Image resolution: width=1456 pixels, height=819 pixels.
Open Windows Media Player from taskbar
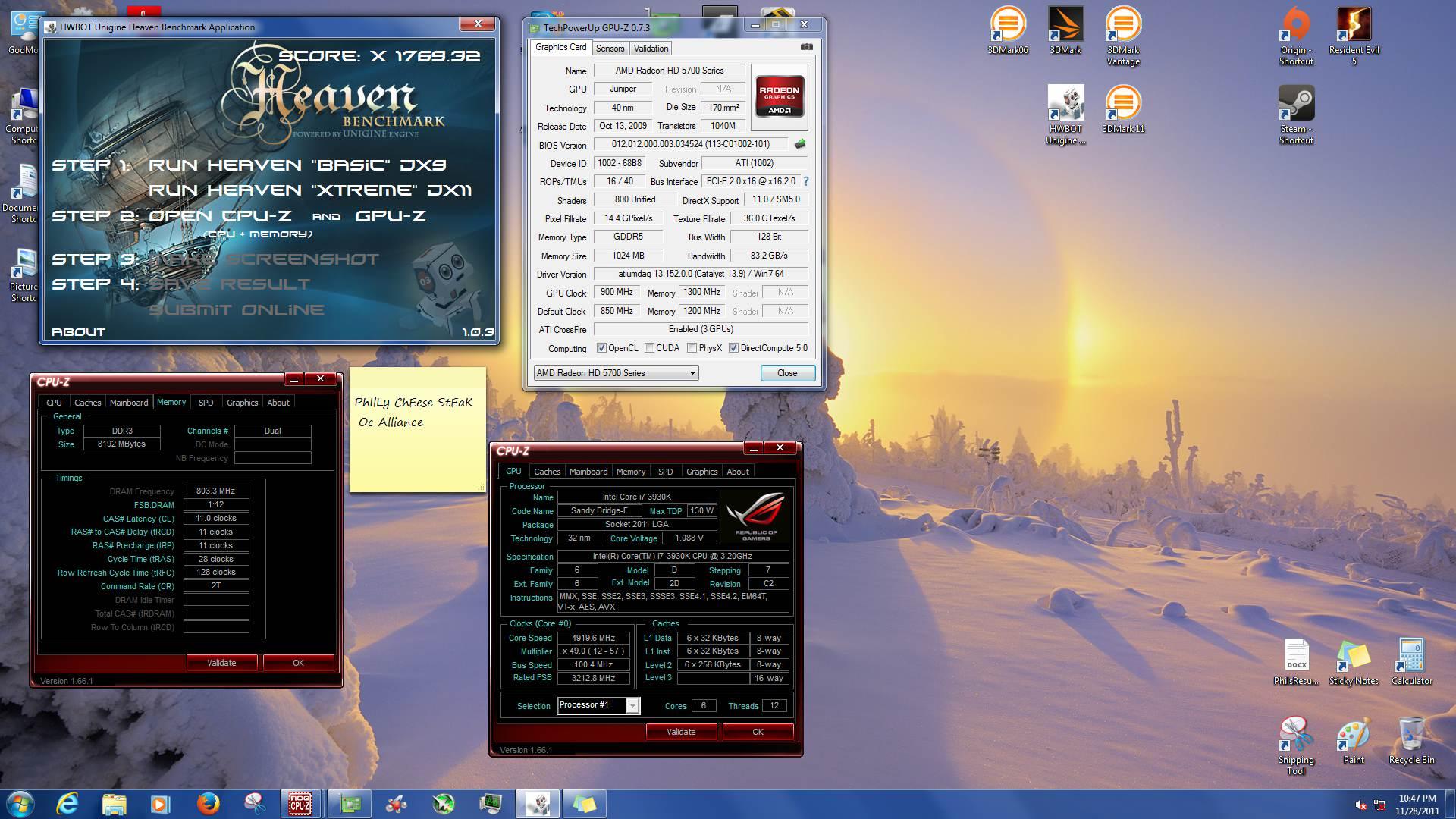coord(160,803)
